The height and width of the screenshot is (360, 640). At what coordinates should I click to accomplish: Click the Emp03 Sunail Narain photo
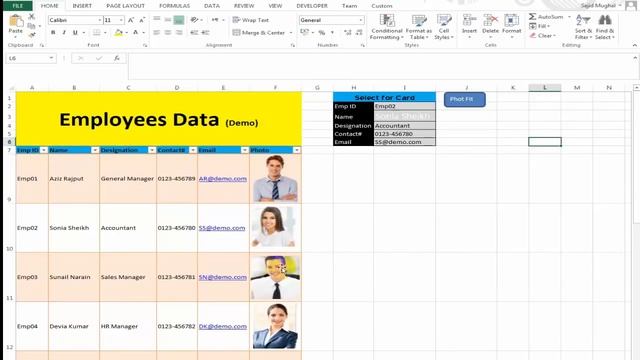(x=276, y=278)
